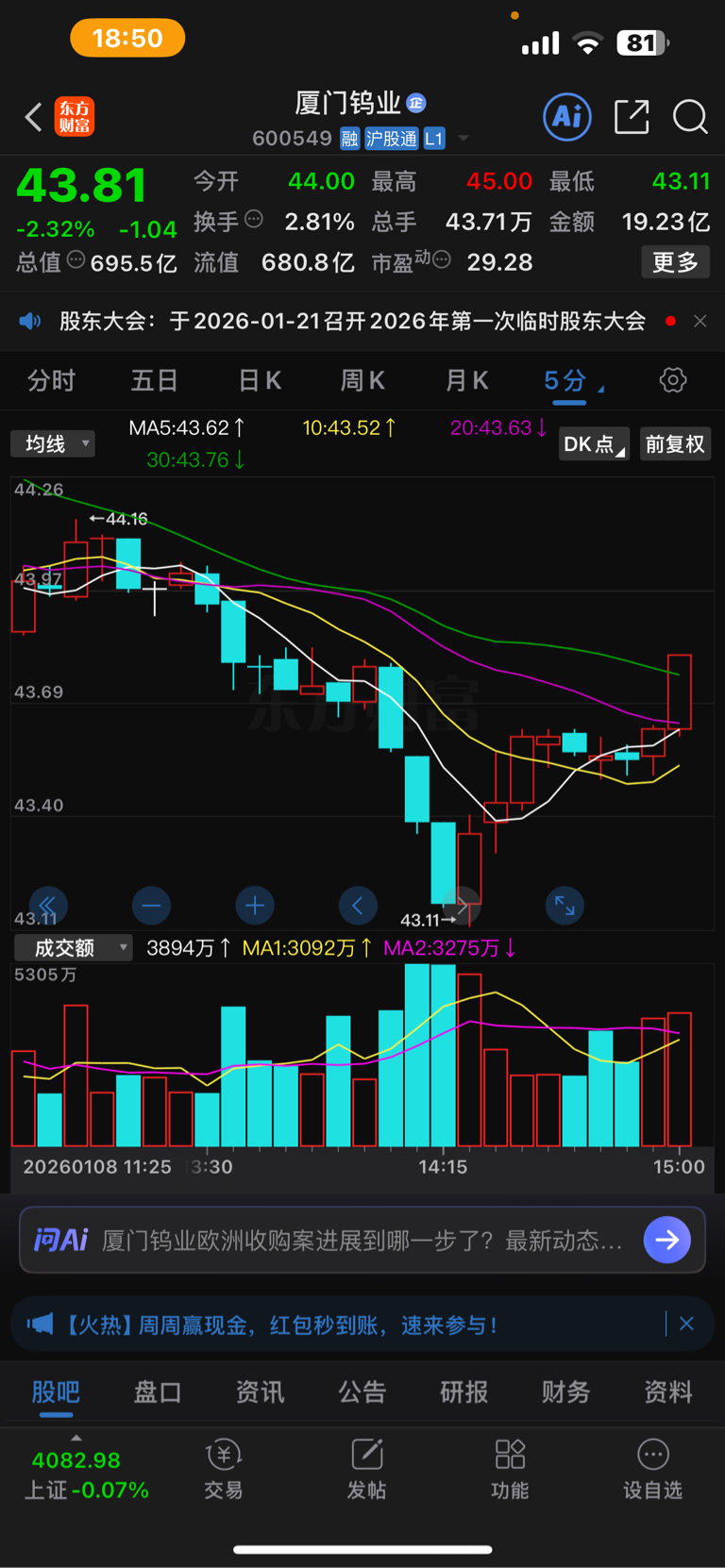Switch to 公告 tab
Viewport: 725px width, 1568px height.
pyautogui.click(x=362, y=1393)
